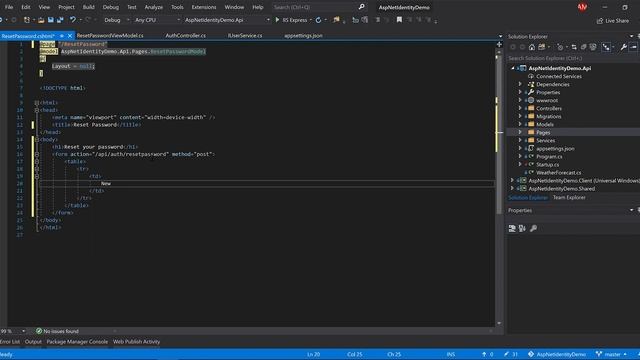Click the AN user account avatar
The height and width of the screenshot is (360, 640).
582,7
